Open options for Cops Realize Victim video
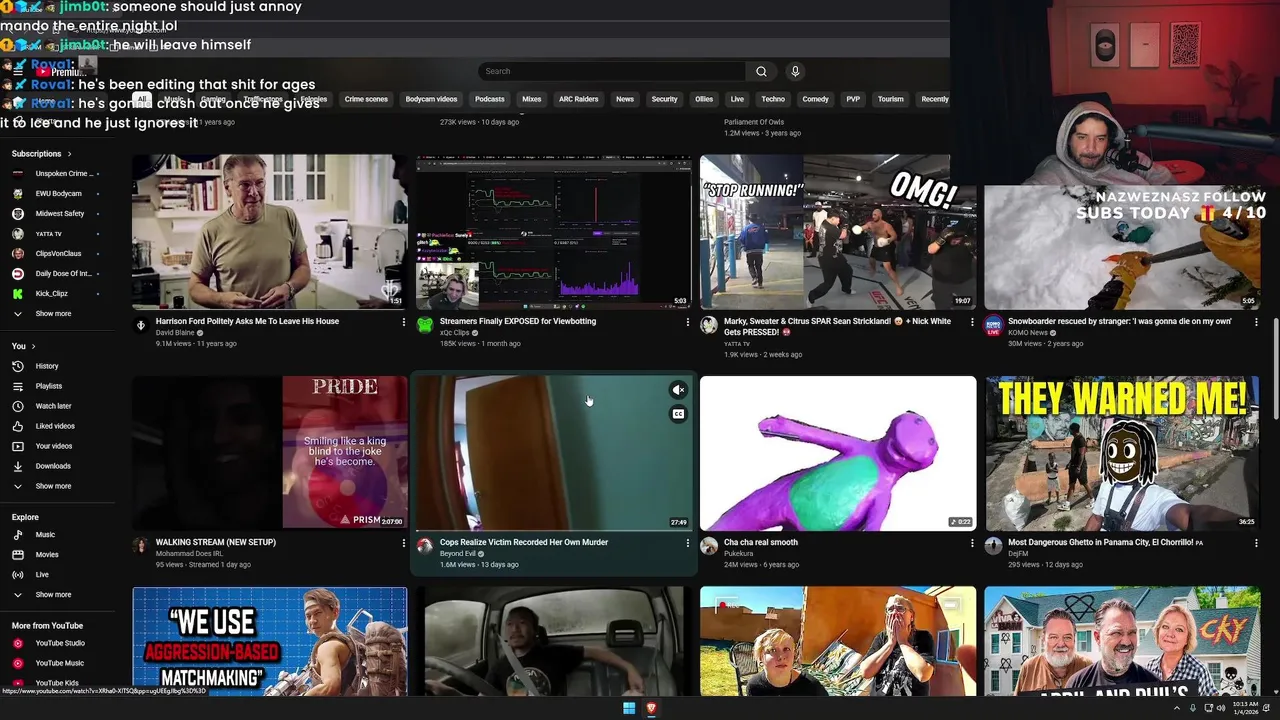 (x=688, y=543)
